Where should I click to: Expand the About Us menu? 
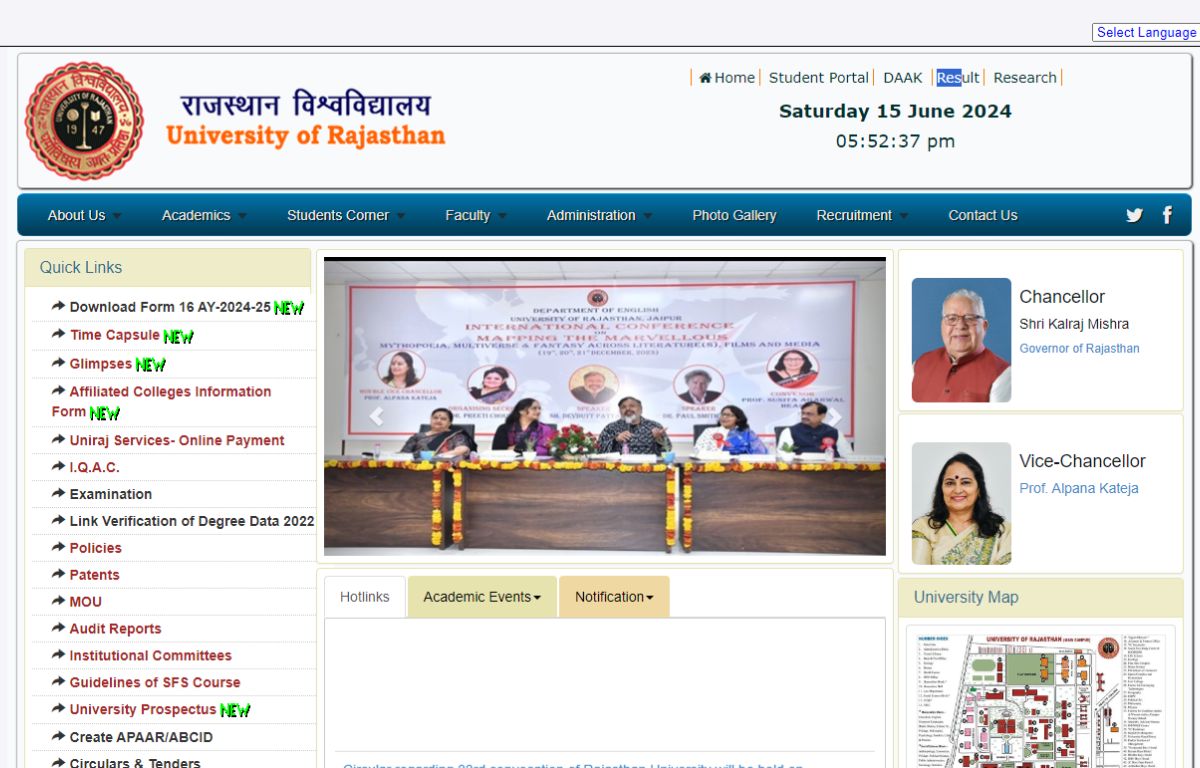(85, 215)
